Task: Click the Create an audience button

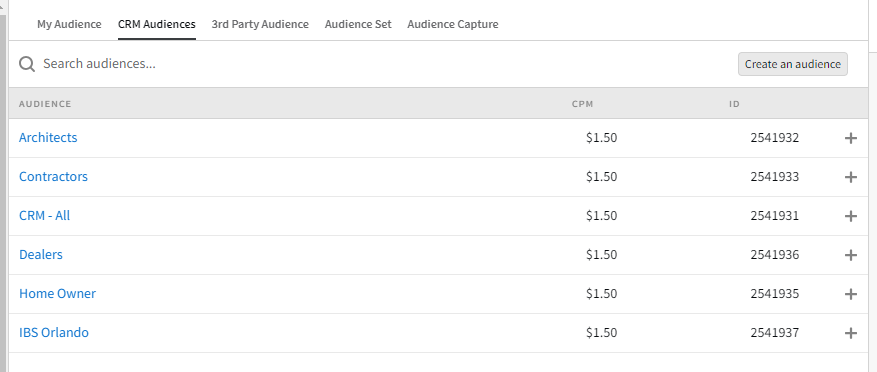Action: pyautogui.click(x=793, y=64)
